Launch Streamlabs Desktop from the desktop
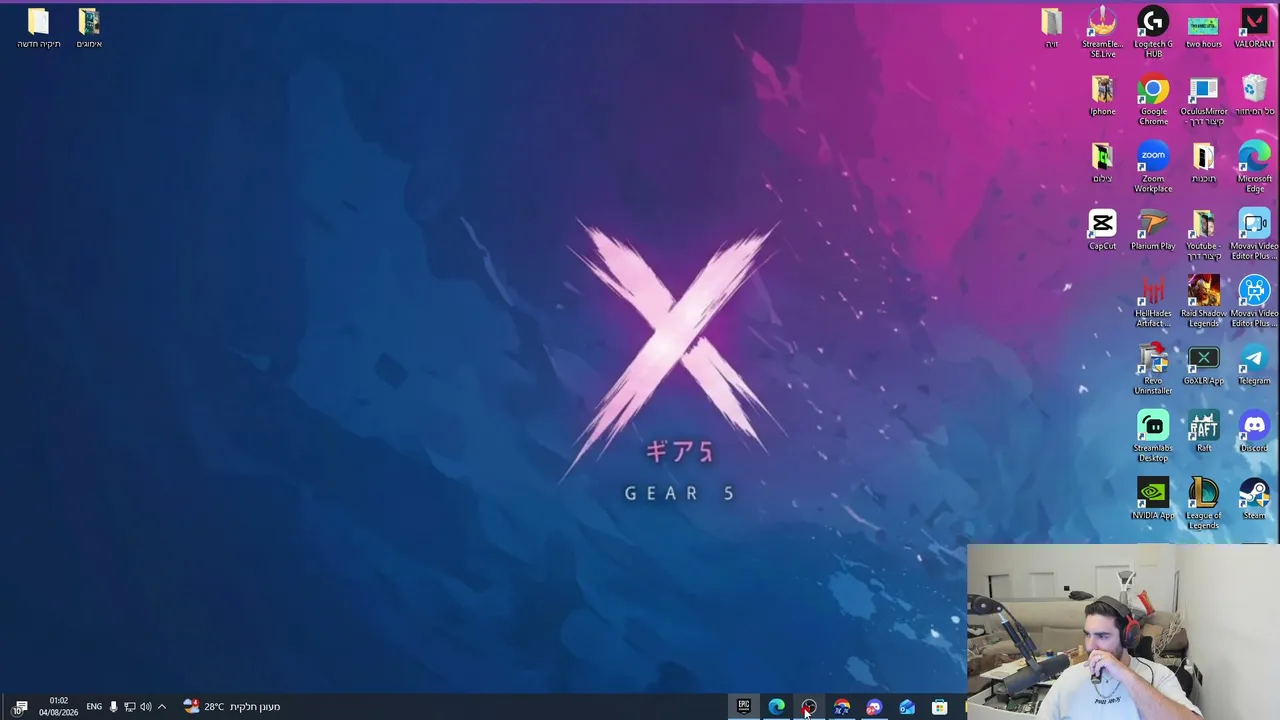Screen dimensions: 1280x720 click(1153, 436)
